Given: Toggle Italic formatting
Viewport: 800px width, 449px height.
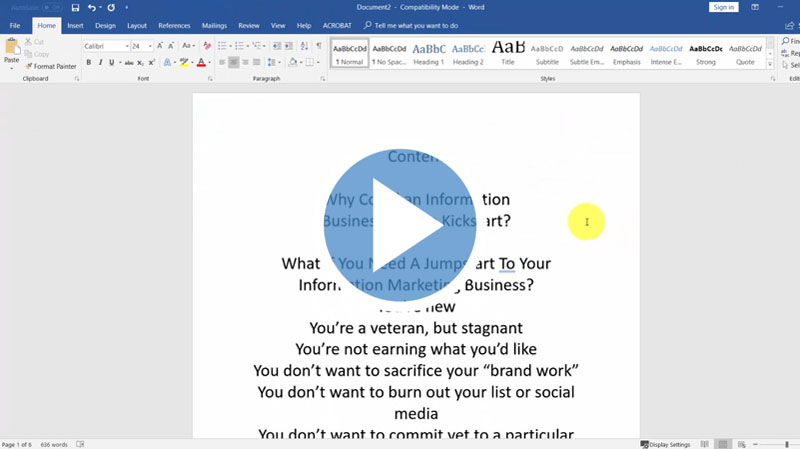Looking at the screenshot, I should click(101, 62).
